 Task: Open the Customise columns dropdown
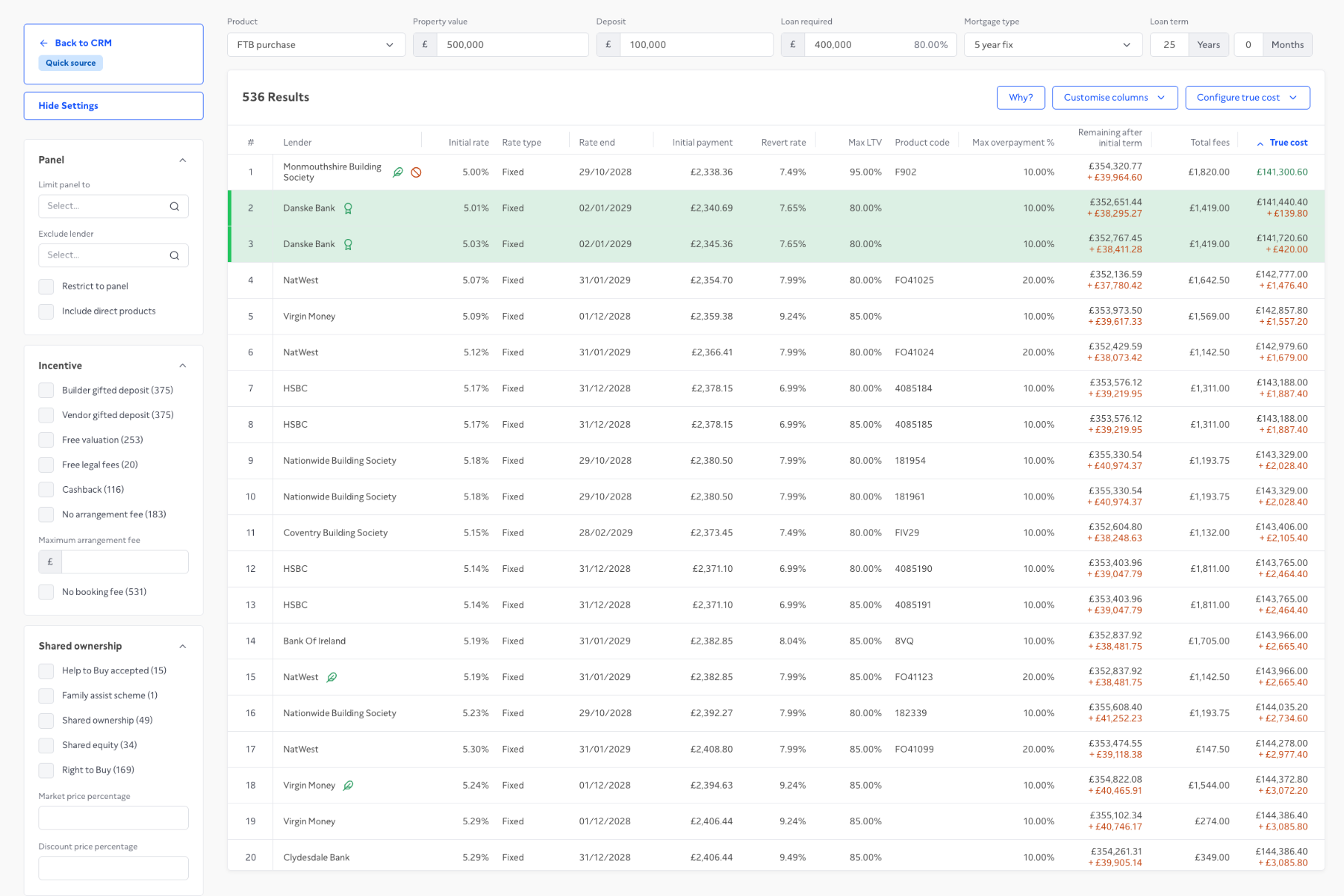1115,98
